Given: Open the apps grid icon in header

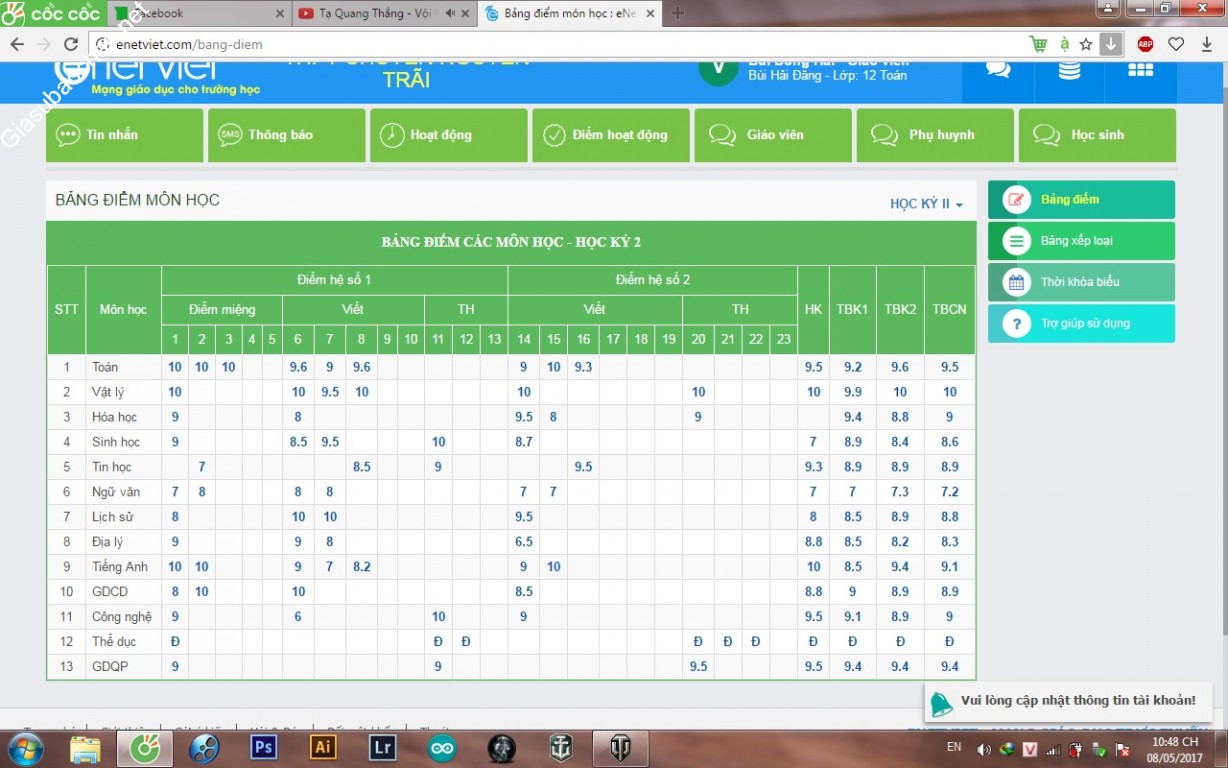Looking at the screenshot, I should click(1140, 70).
